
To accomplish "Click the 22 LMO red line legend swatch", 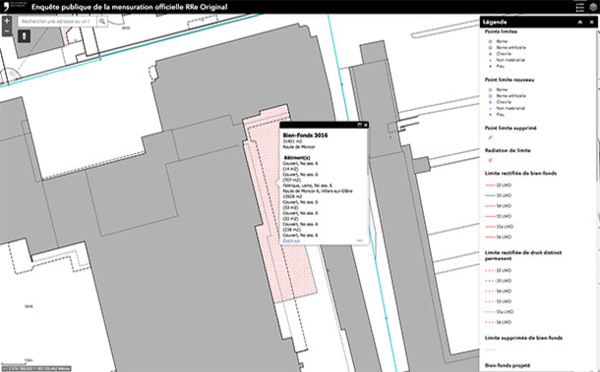I will (490, 185).
